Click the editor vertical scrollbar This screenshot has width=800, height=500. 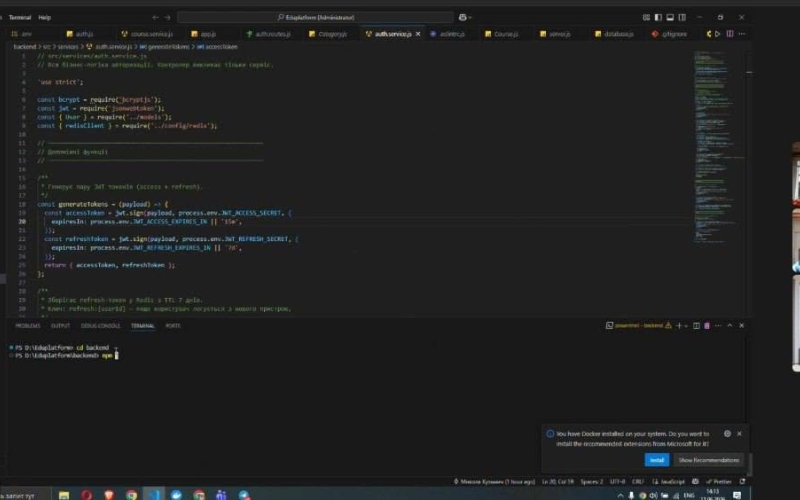[749, 184]
